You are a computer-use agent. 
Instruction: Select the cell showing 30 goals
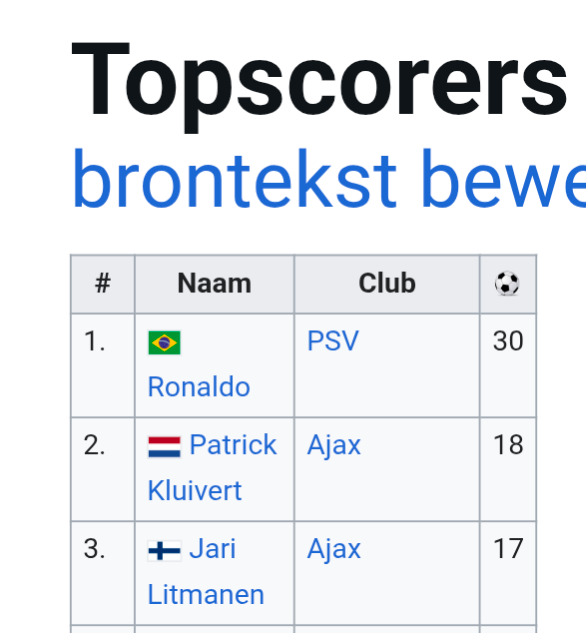tap(508, 365)
